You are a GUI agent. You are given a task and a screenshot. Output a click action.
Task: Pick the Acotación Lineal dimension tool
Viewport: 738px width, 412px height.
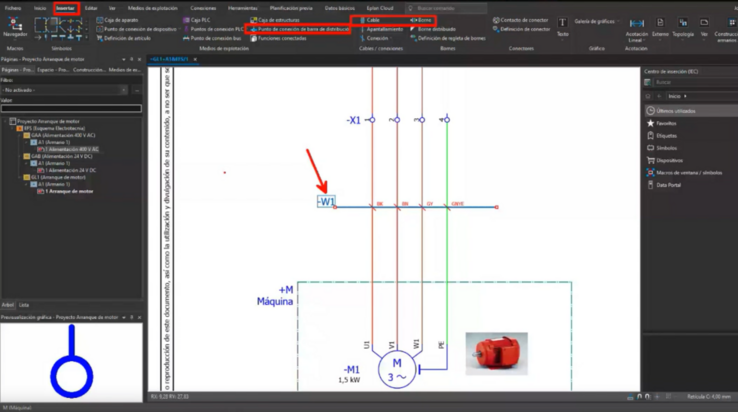click(636, 30)
